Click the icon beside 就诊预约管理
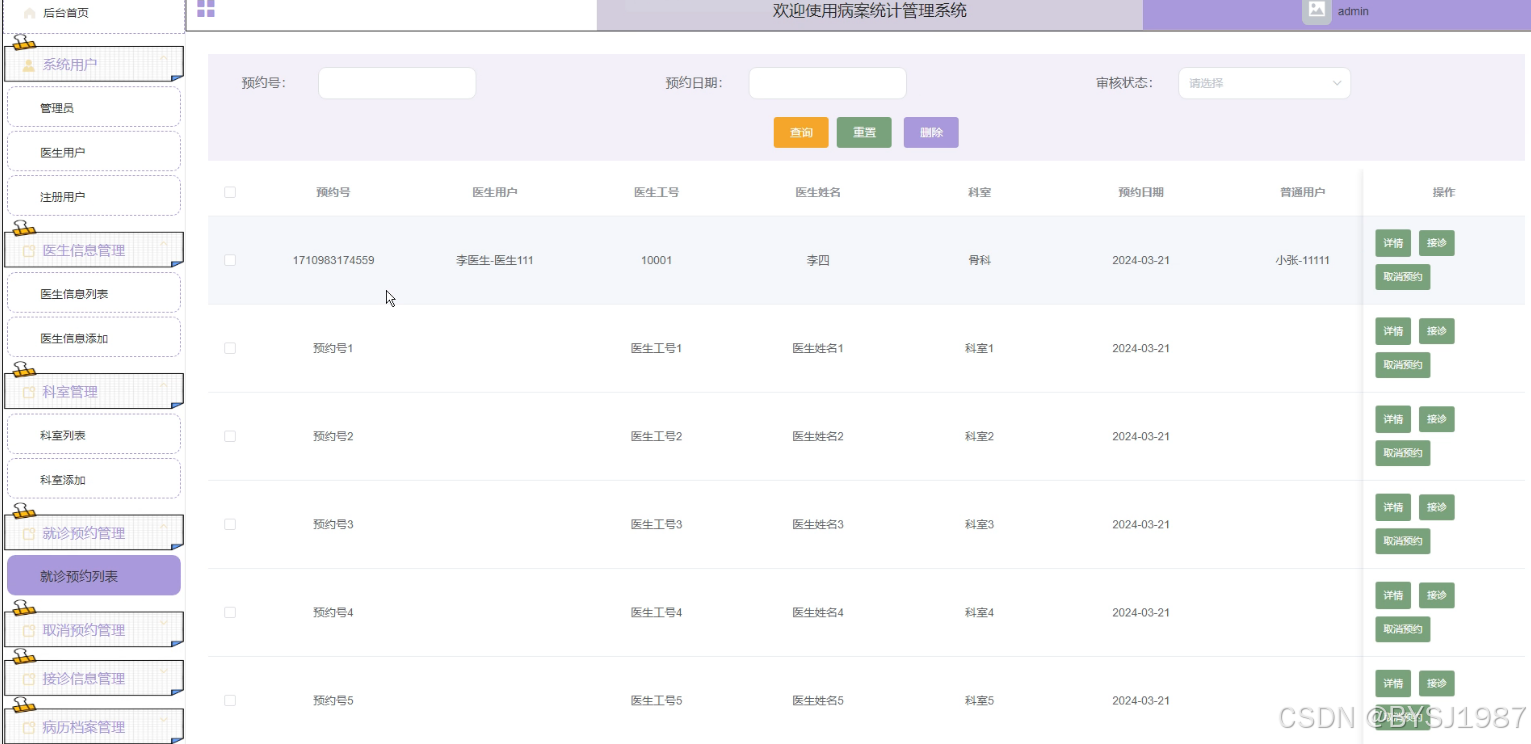This screenshot has height=744, width=1531. [x=29, y=534]
